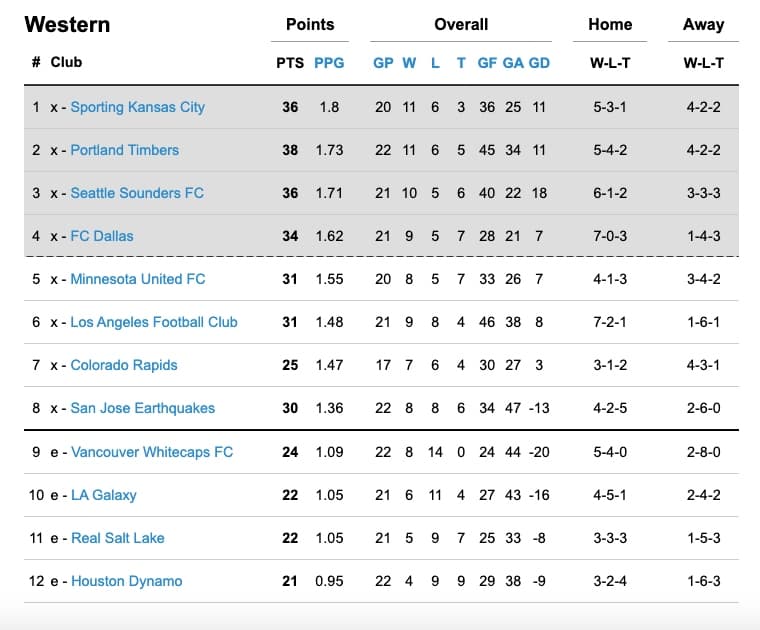Sort standings by GP column header

(x=383, y=62)
